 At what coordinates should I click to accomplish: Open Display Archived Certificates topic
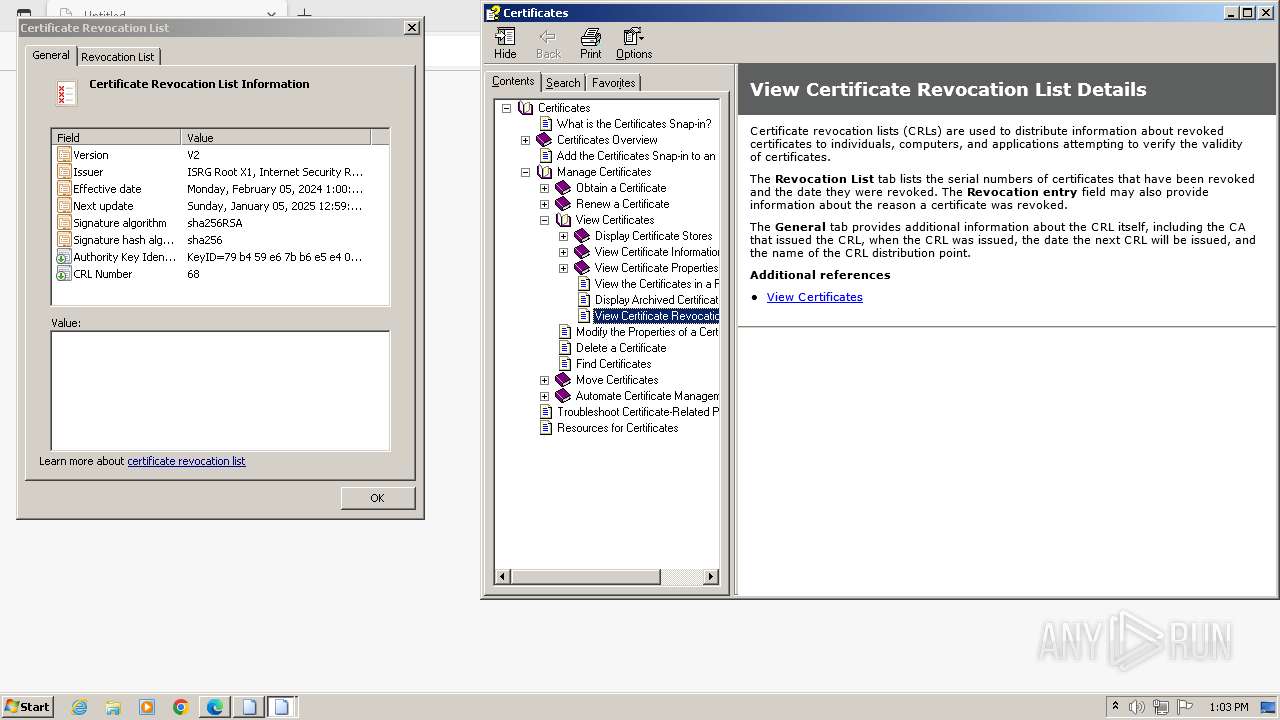[x=656, y=300]
